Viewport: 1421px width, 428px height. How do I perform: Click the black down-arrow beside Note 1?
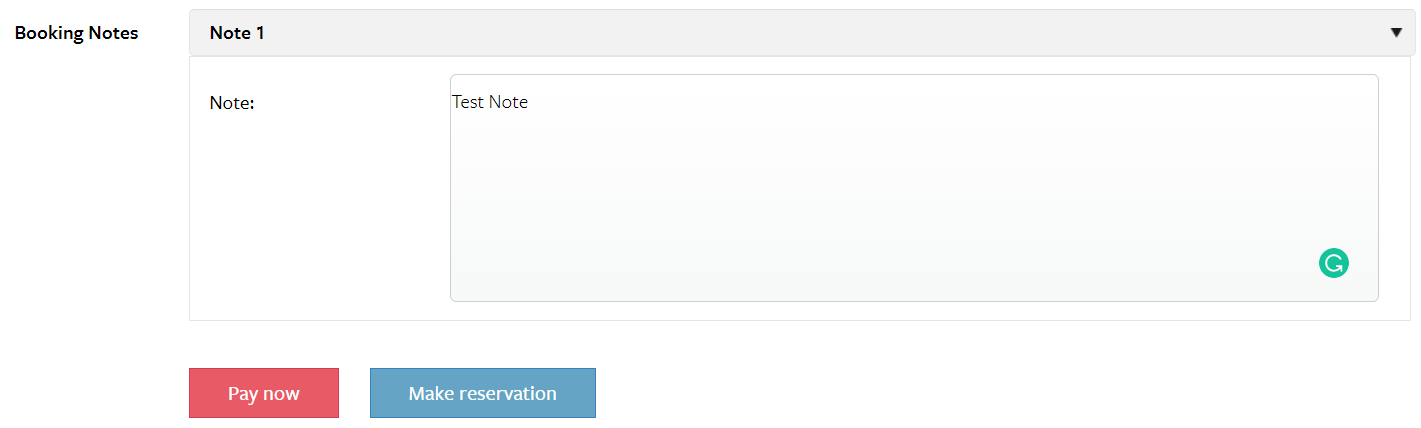1396,33
